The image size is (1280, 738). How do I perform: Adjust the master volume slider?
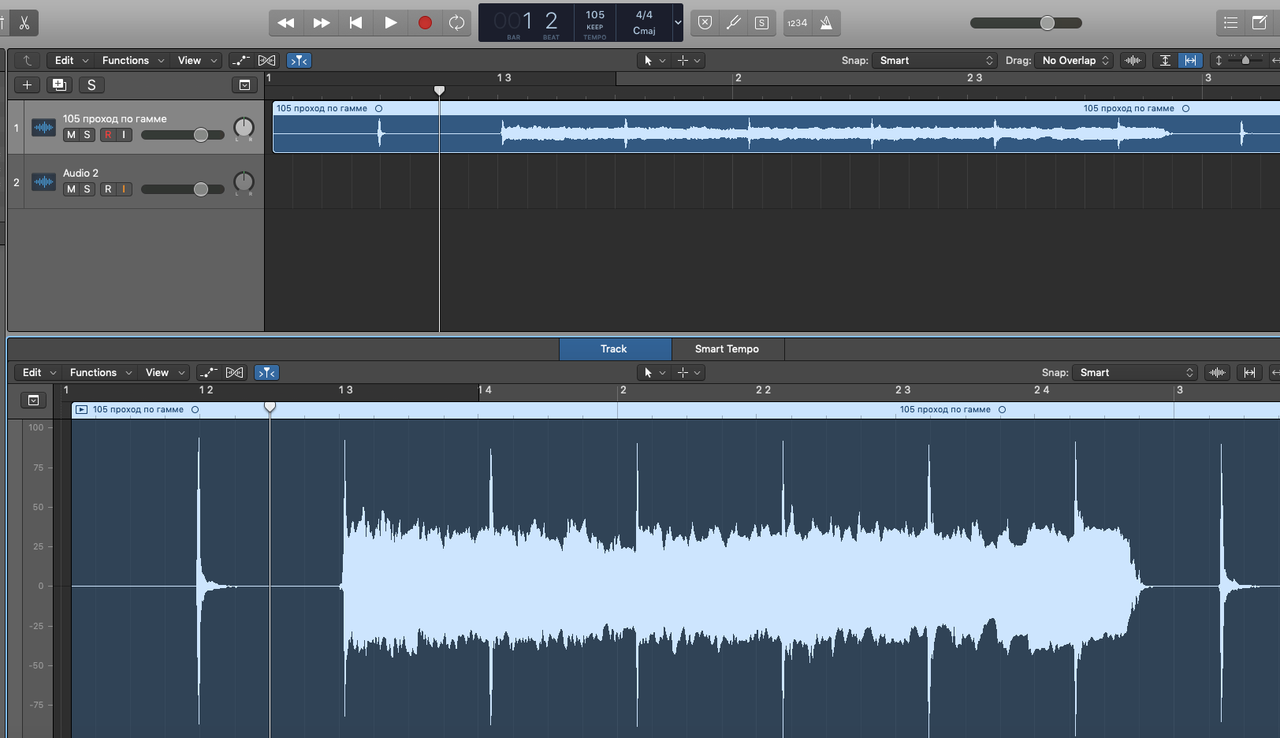[1026, 22]
